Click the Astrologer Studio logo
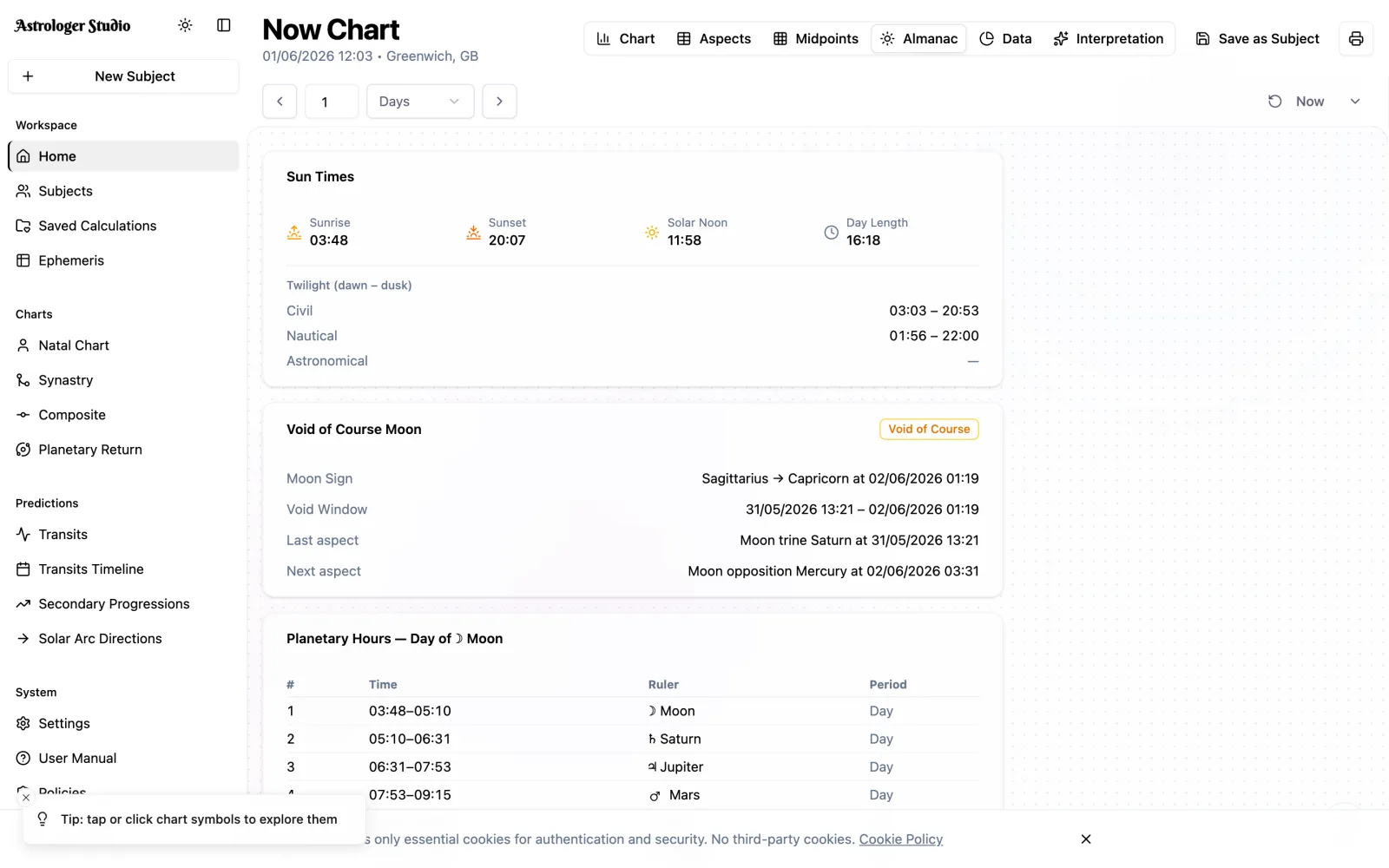This screenshot has width=1389, height=868. tap(73, 26)
